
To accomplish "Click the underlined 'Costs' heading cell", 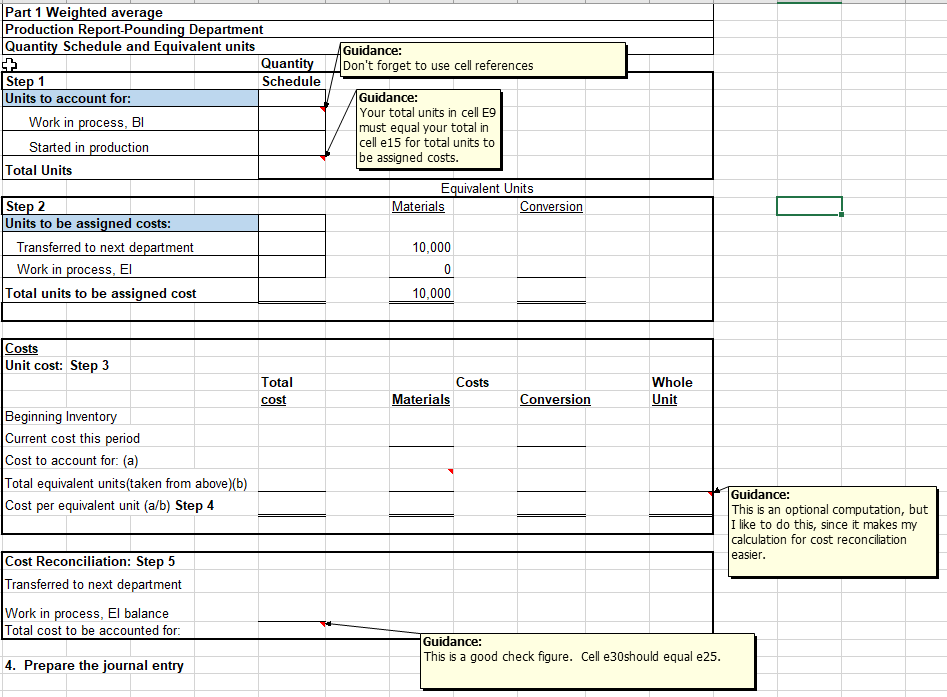I will click(22, 348).
